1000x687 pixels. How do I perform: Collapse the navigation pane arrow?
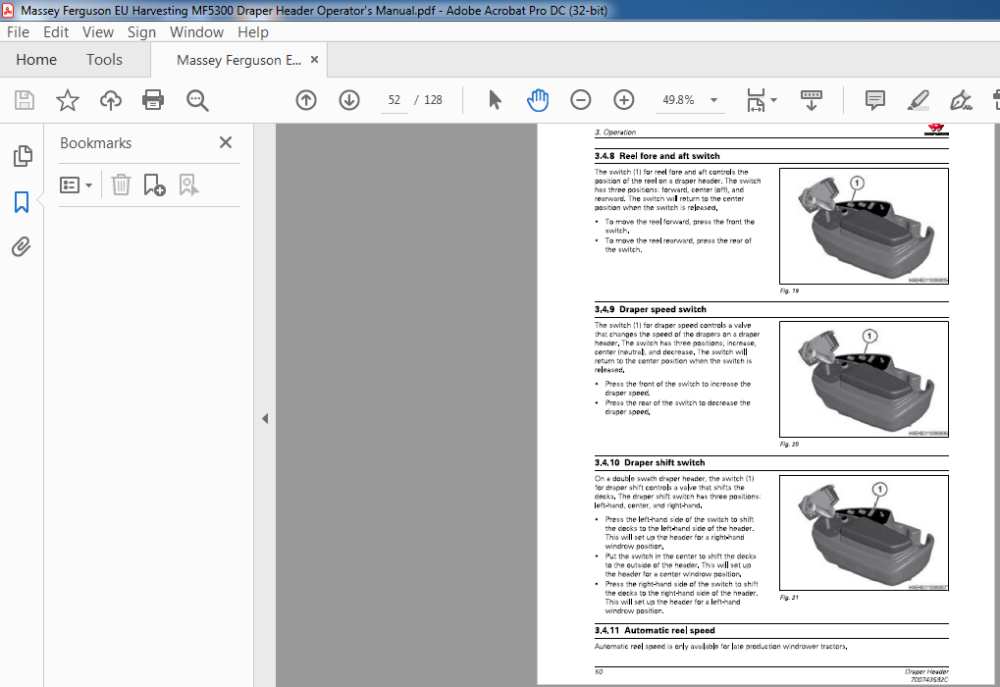coord(265,419)
